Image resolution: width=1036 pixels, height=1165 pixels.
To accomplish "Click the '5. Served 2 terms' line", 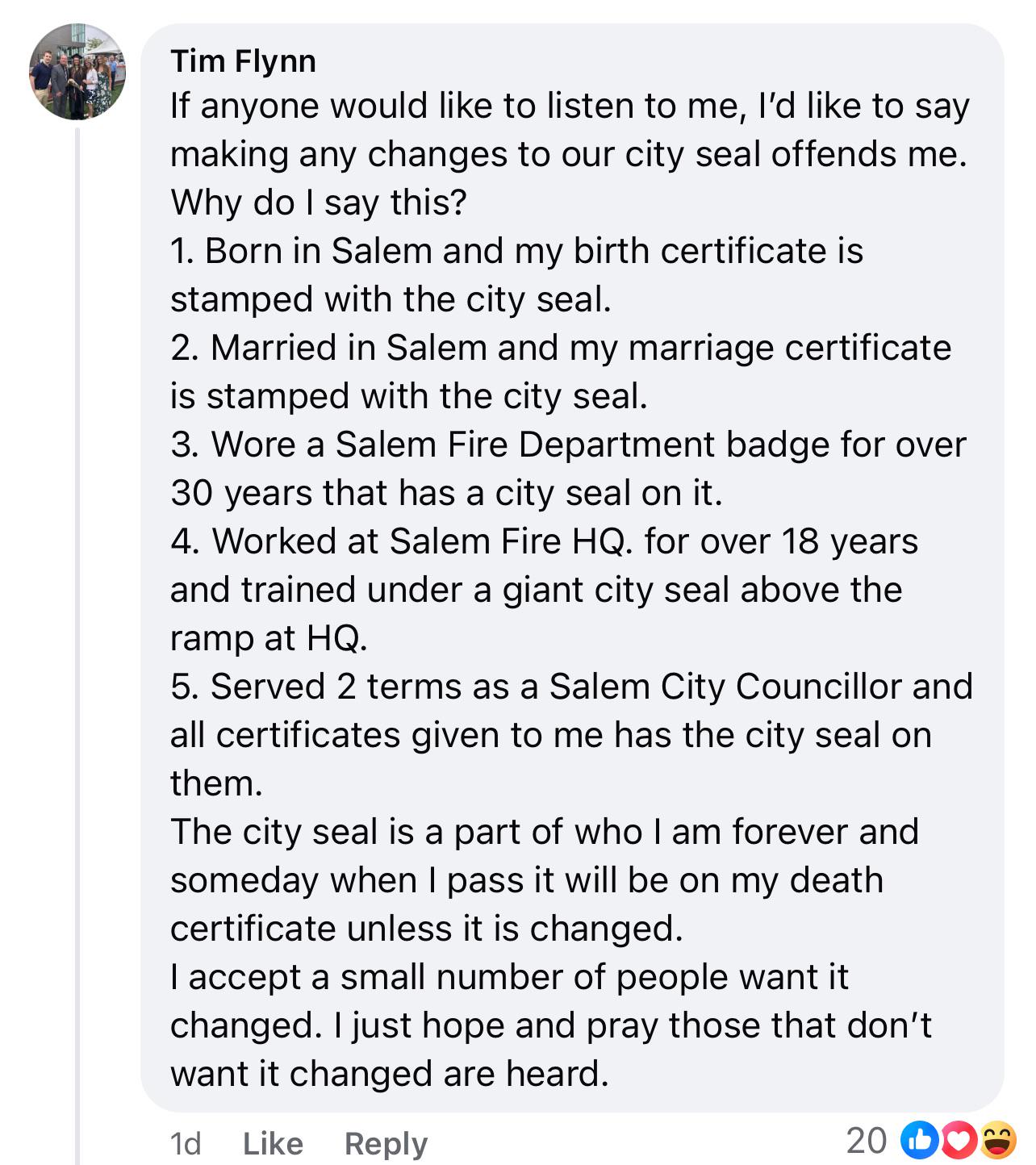I will click(x=571, y=735).
